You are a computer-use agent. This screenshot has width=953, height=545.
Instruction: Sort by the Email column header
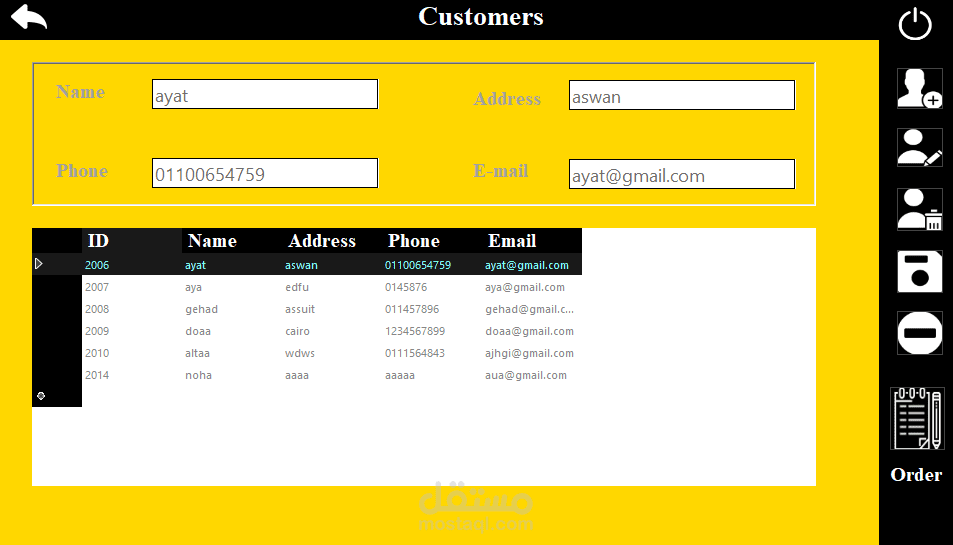coord(532,241)
